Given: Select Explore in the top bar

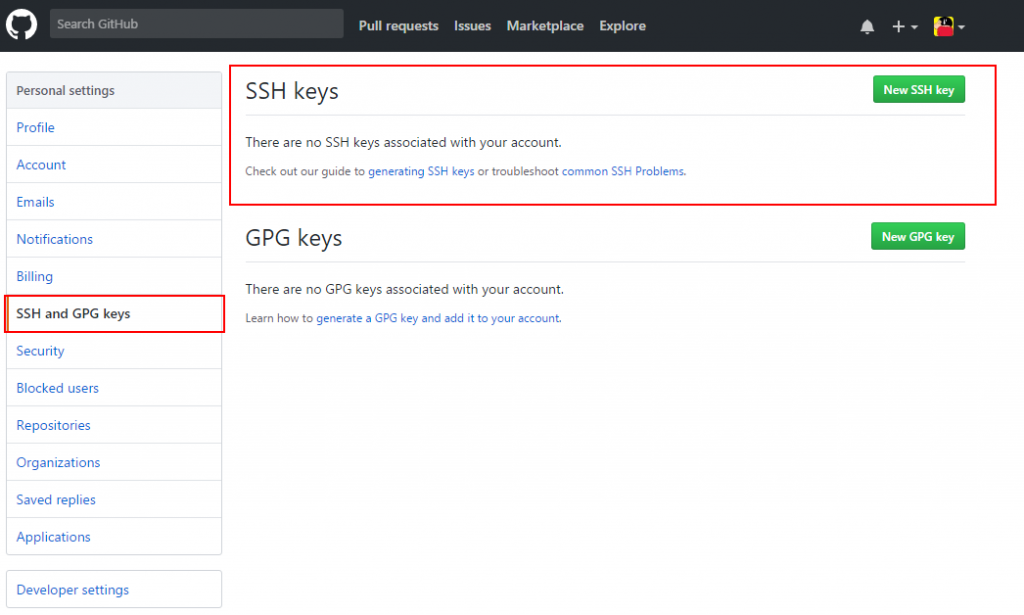Looking at the screenshot, I should (622, 26).
